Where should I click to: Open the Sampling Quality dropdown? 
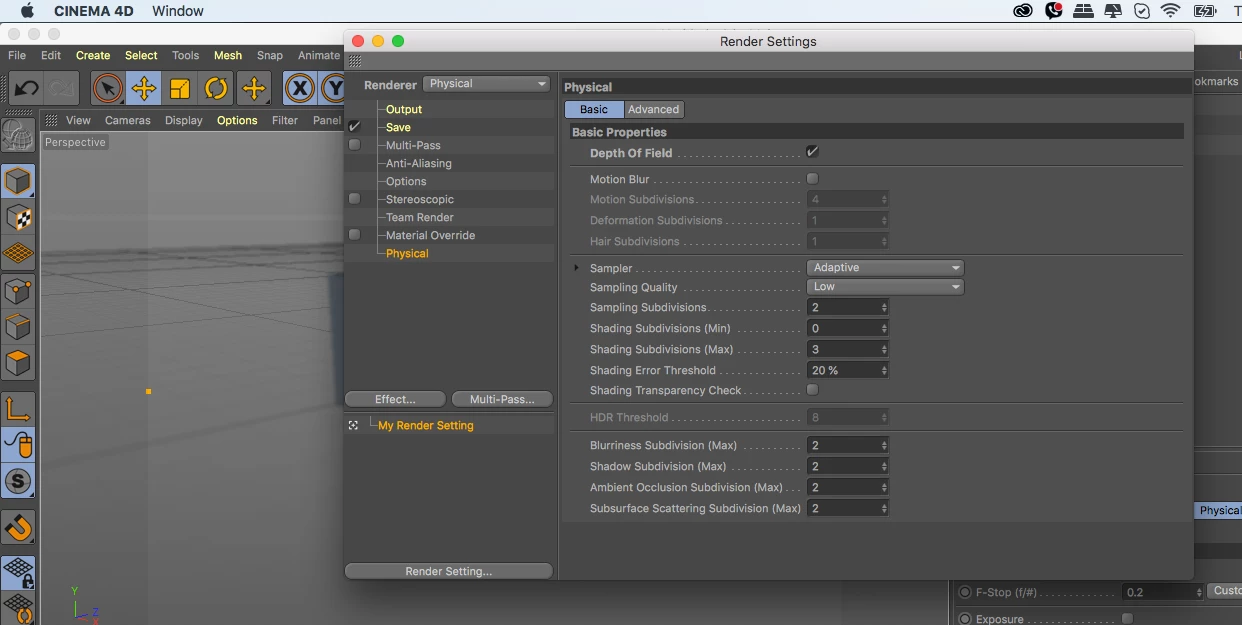[885, 287]
